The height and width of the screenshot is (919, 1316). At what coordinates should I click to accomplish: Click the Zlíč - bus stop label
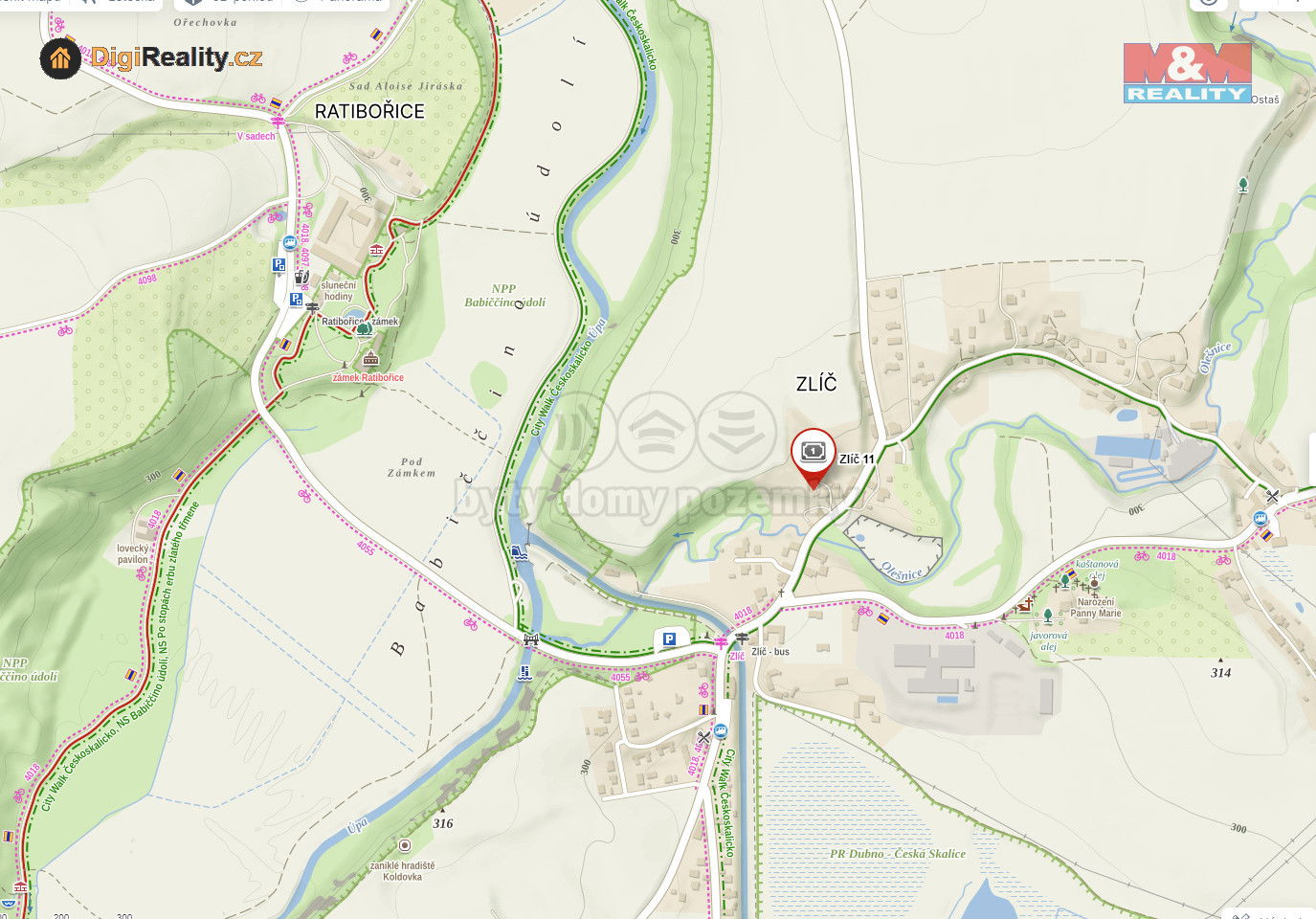point(770,652)
